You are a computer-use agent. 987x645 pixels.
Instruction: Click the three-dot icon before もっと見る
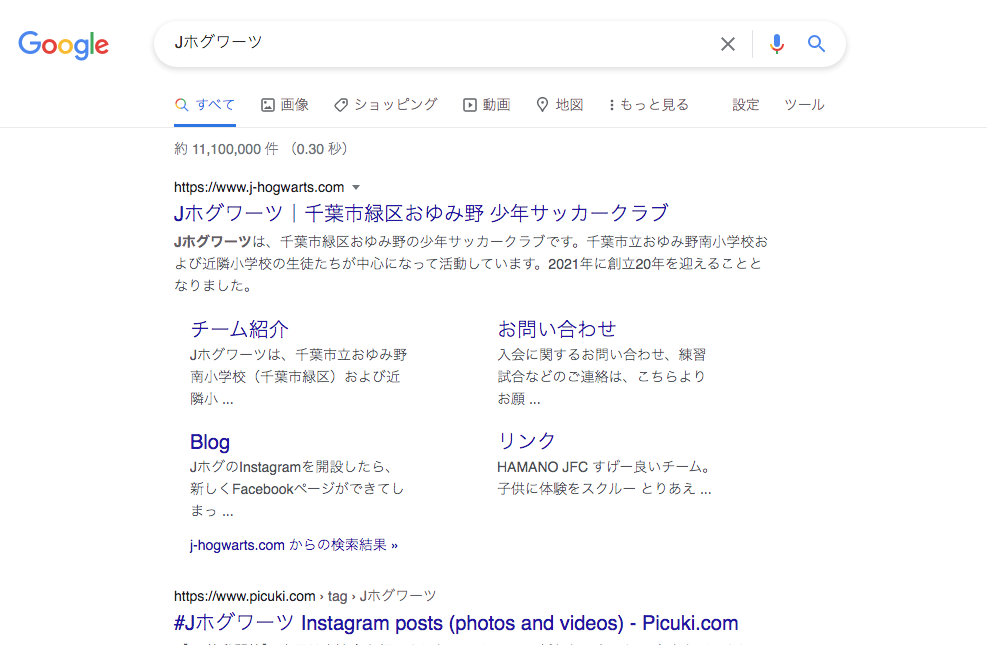[x=611, y=105]
